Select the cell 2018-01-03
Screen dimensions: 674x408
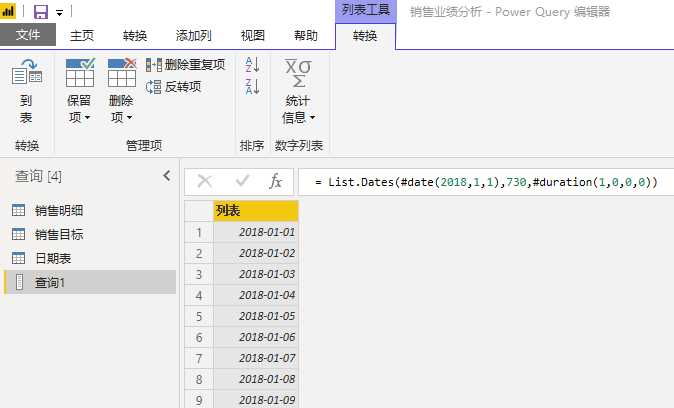(x=256, y=274)
